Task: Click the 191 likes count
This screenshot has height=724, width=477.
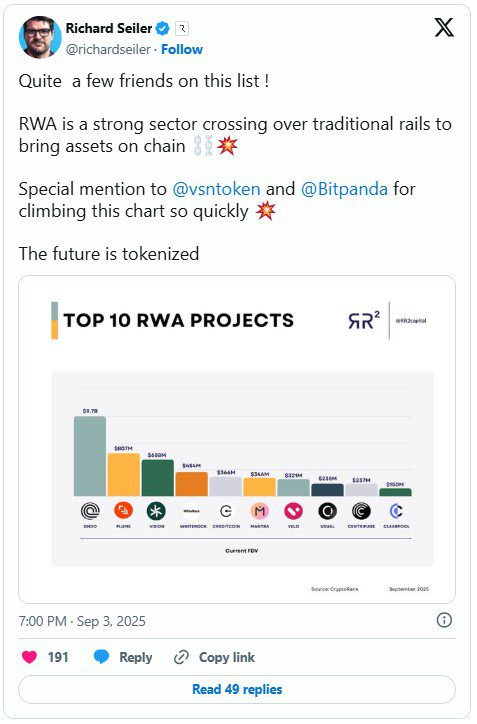Action: tap(58, 657)
